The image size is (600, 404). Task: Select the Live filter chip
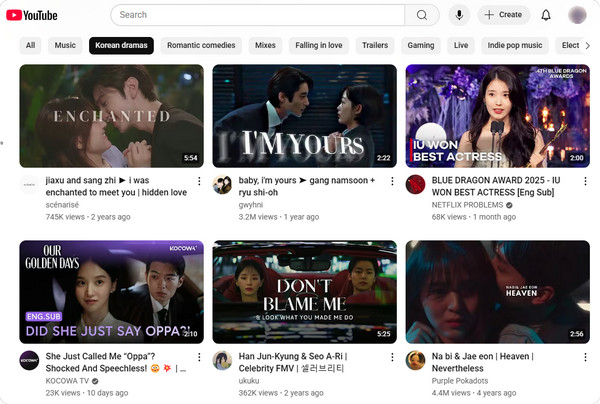[461, 46]
